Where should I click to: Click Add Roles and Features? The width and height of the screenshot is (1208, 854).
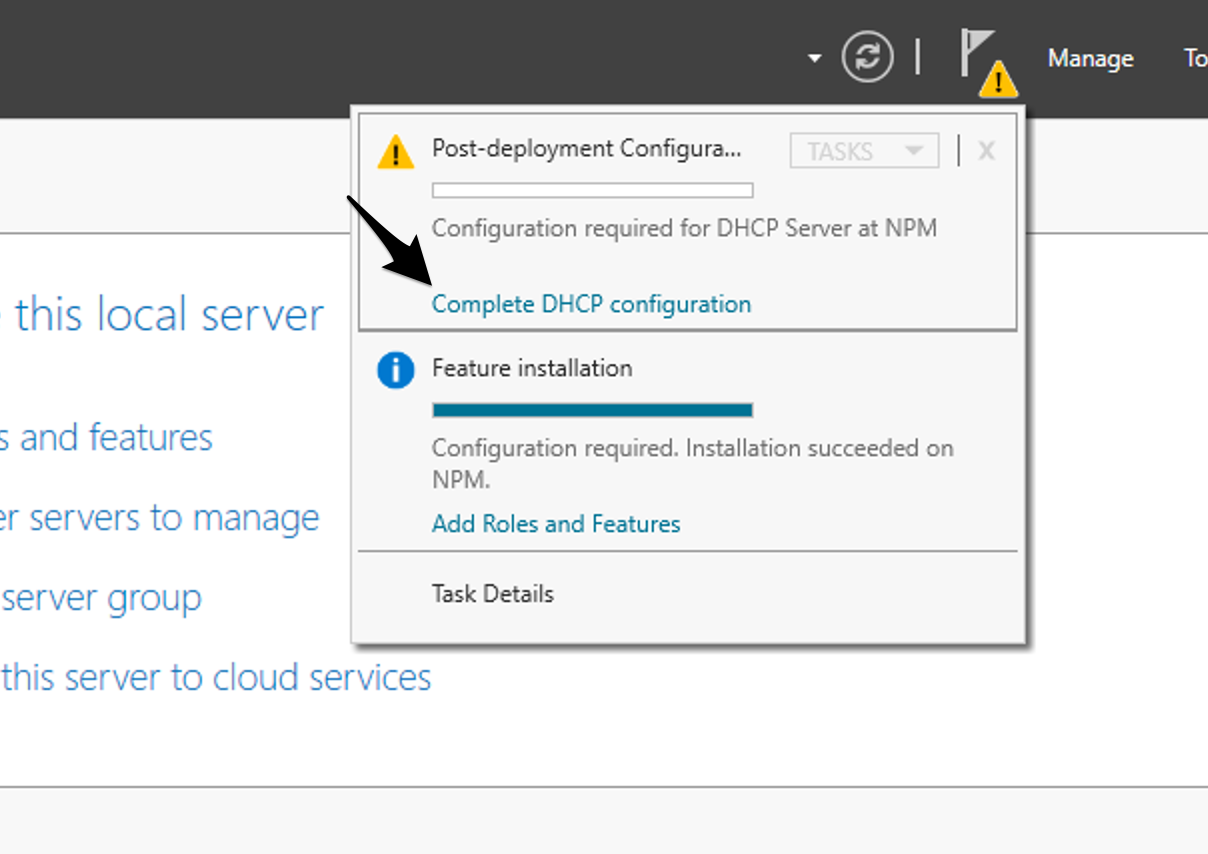[556, 523]
